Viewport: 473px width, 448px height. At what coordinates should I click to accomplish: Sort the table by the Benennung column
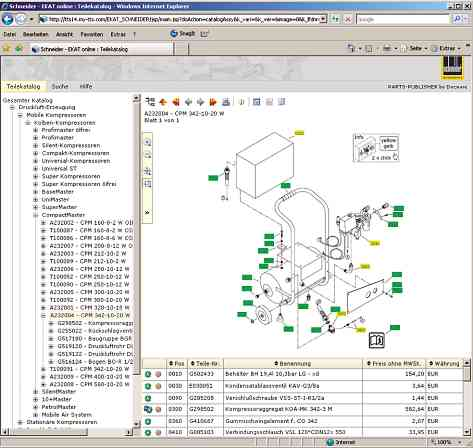tap(292, 363)
